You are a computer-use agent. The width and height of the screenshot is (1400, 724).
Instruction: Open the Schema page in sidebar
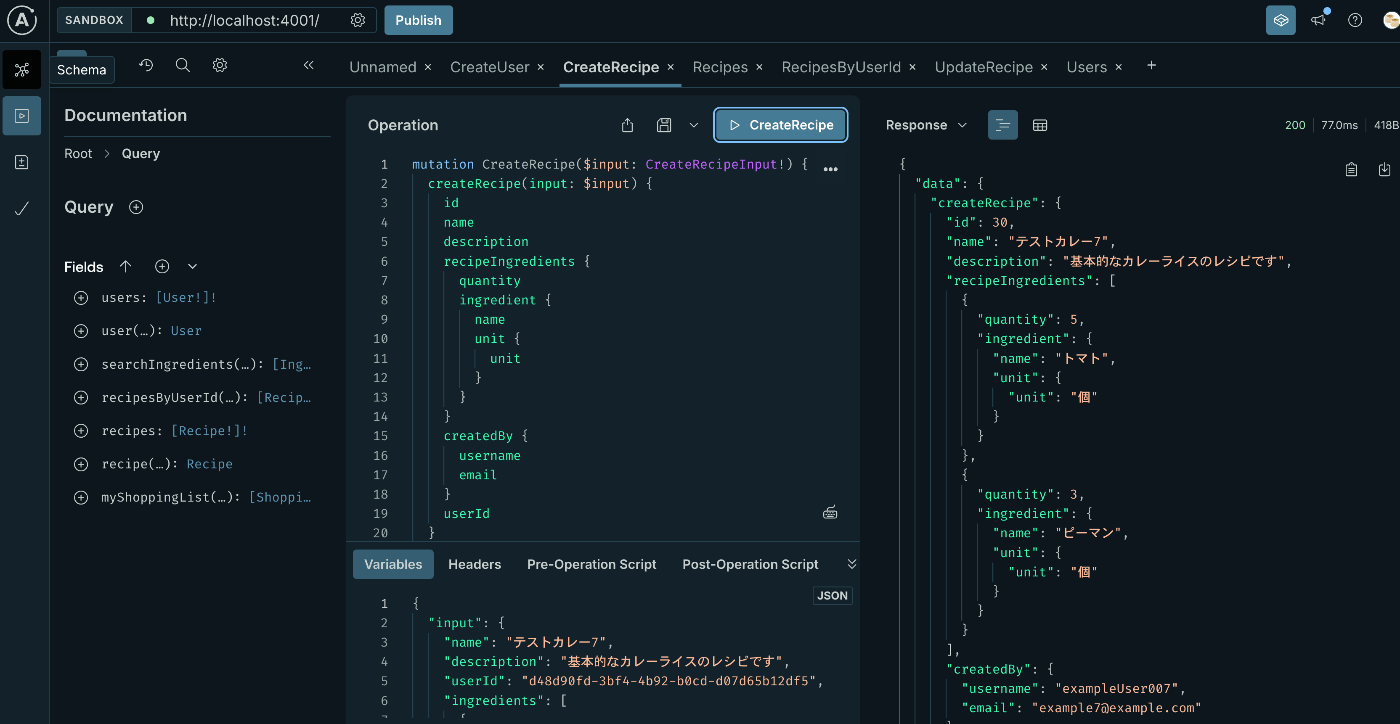(x=22, y=70)
